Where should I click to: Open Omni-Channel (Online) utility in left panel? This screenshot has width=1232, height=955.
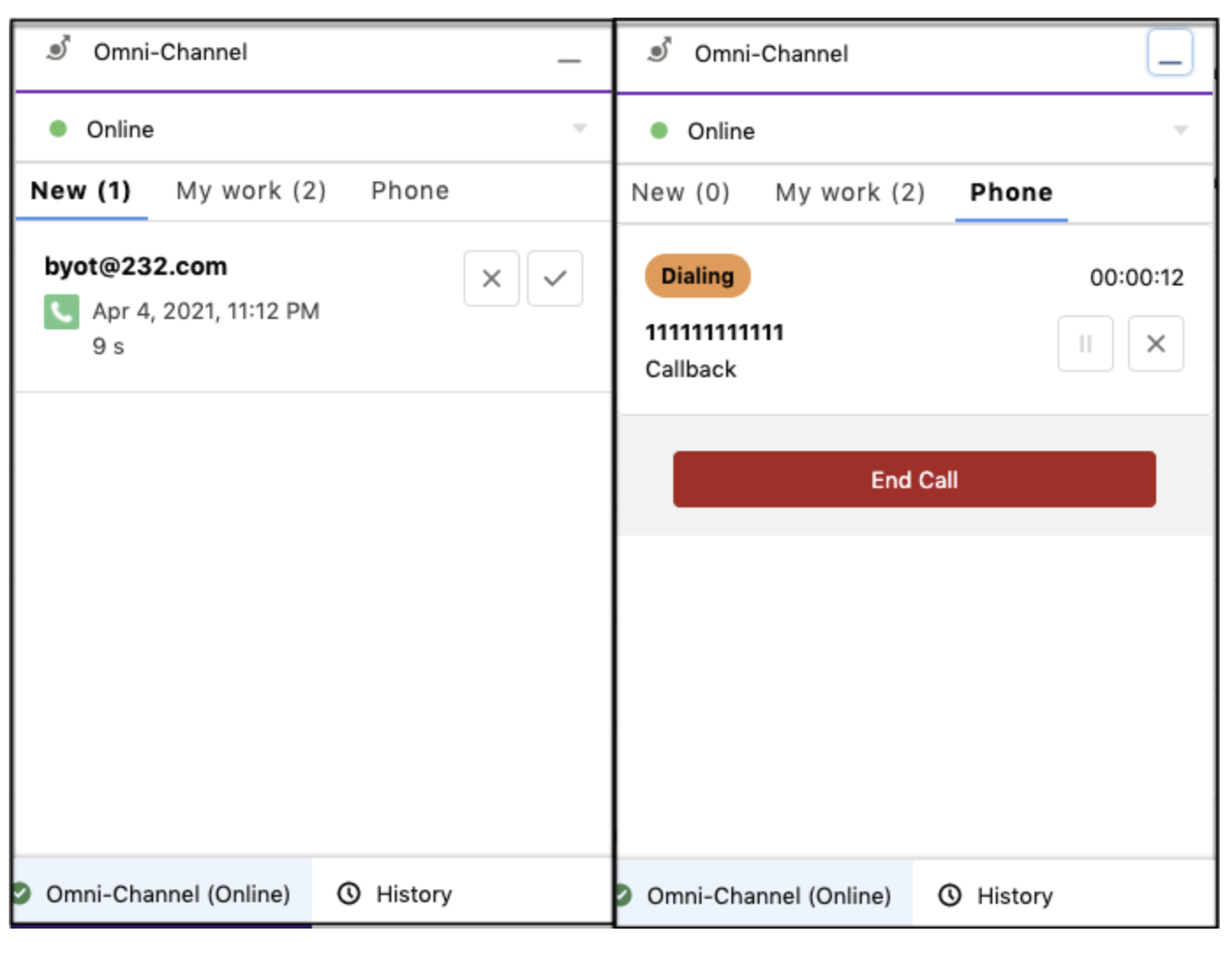click(x=162, y=893)
